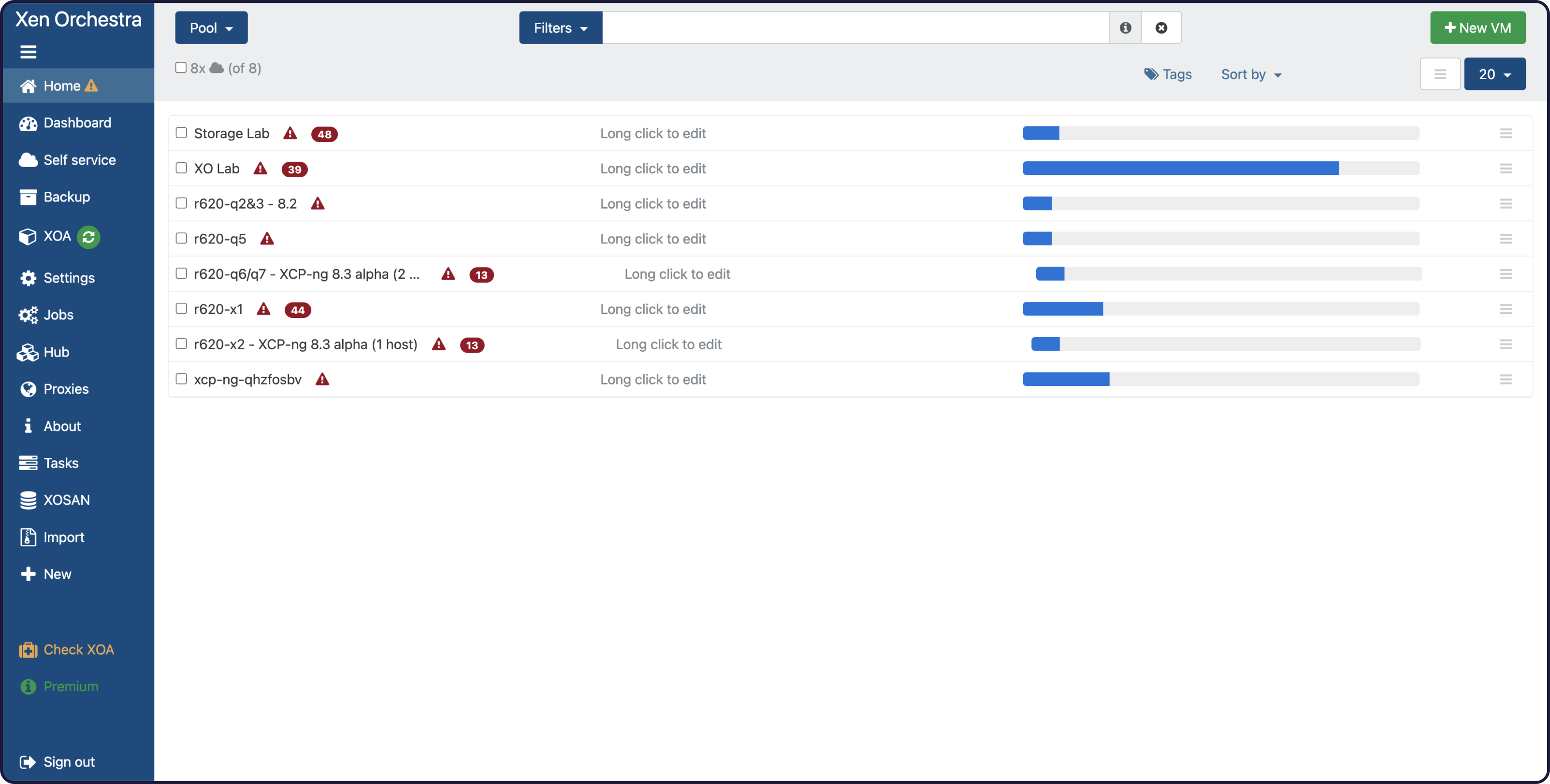
Task: Toggle the hamburger menu in the sidebar
Action: point(29,52)
